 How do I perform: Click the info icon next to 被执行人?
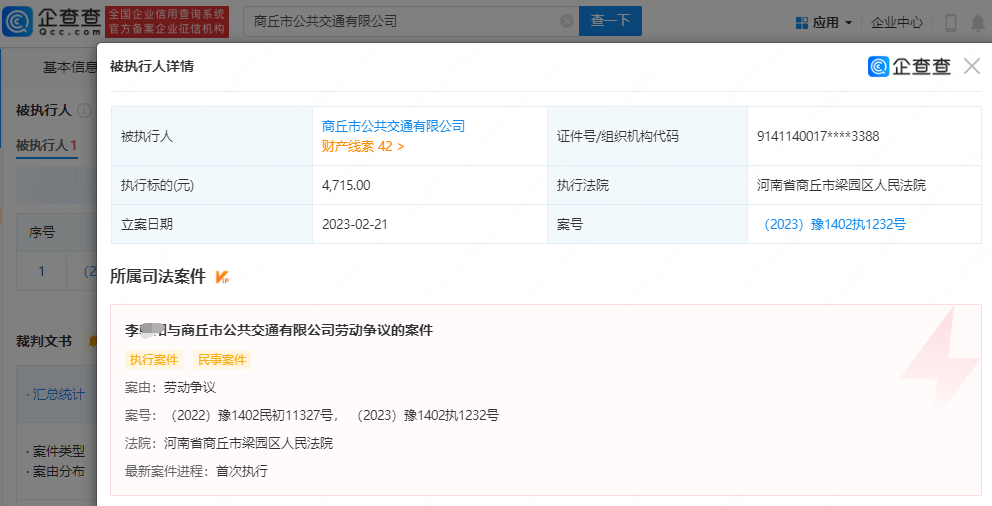click(x=85, y=111)
